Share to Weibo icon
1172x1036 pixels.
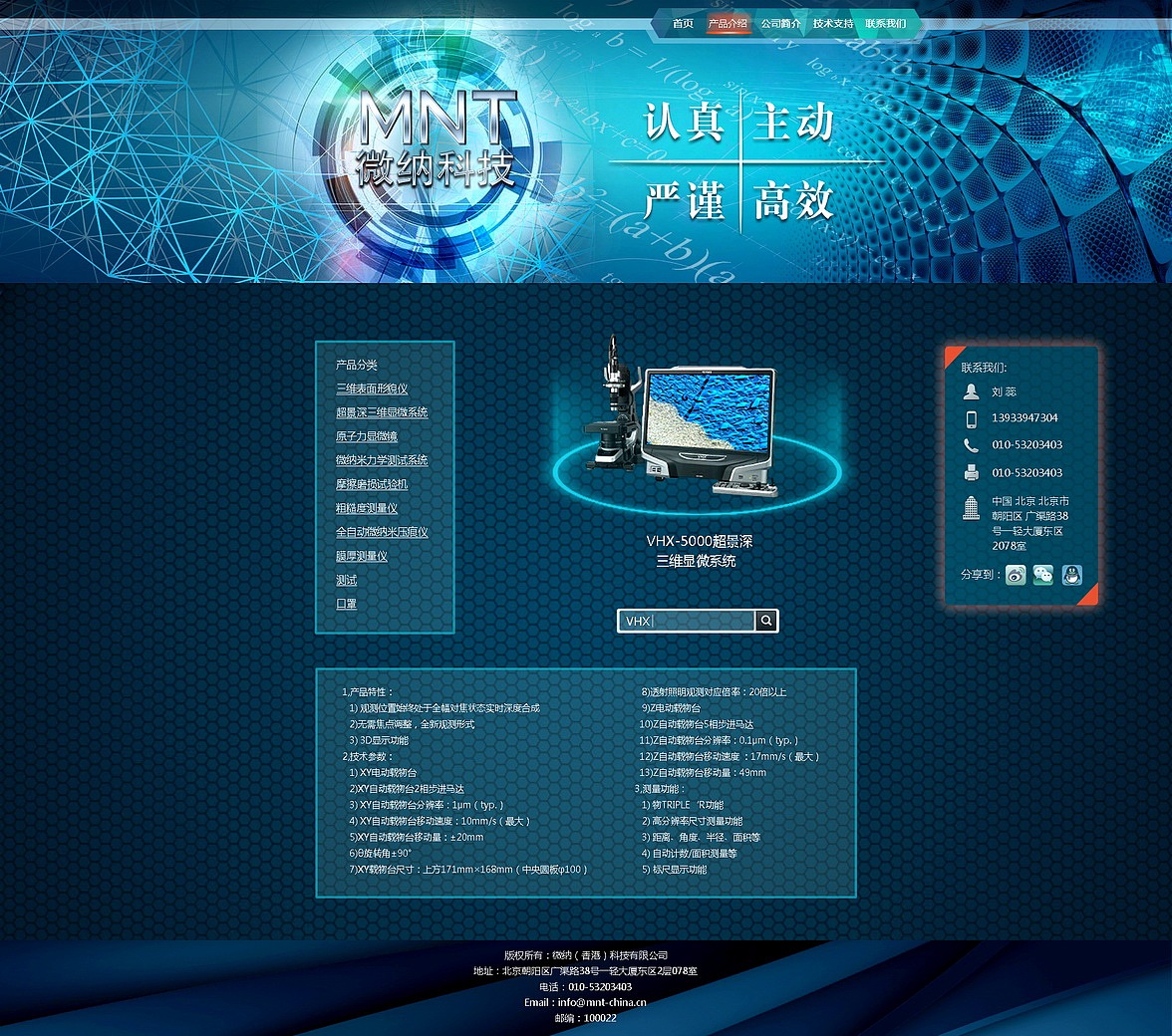tap(1015, 575)
